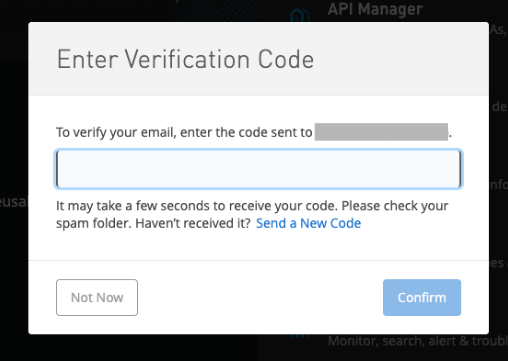This screenshot has height=361, width=508.
Task: Click the Enter Verification Code title
Action: (x=185, y=59)
